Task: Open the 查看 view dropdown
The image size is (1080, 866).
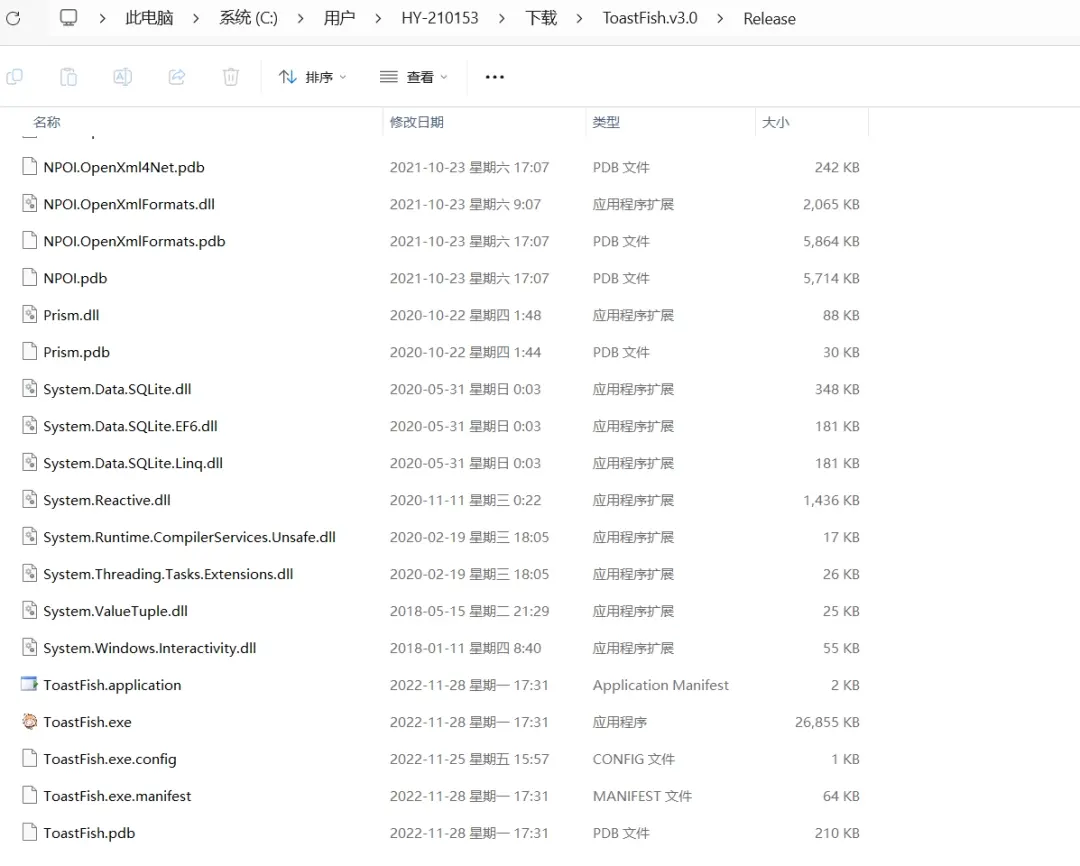Action: tap(414, 77)
